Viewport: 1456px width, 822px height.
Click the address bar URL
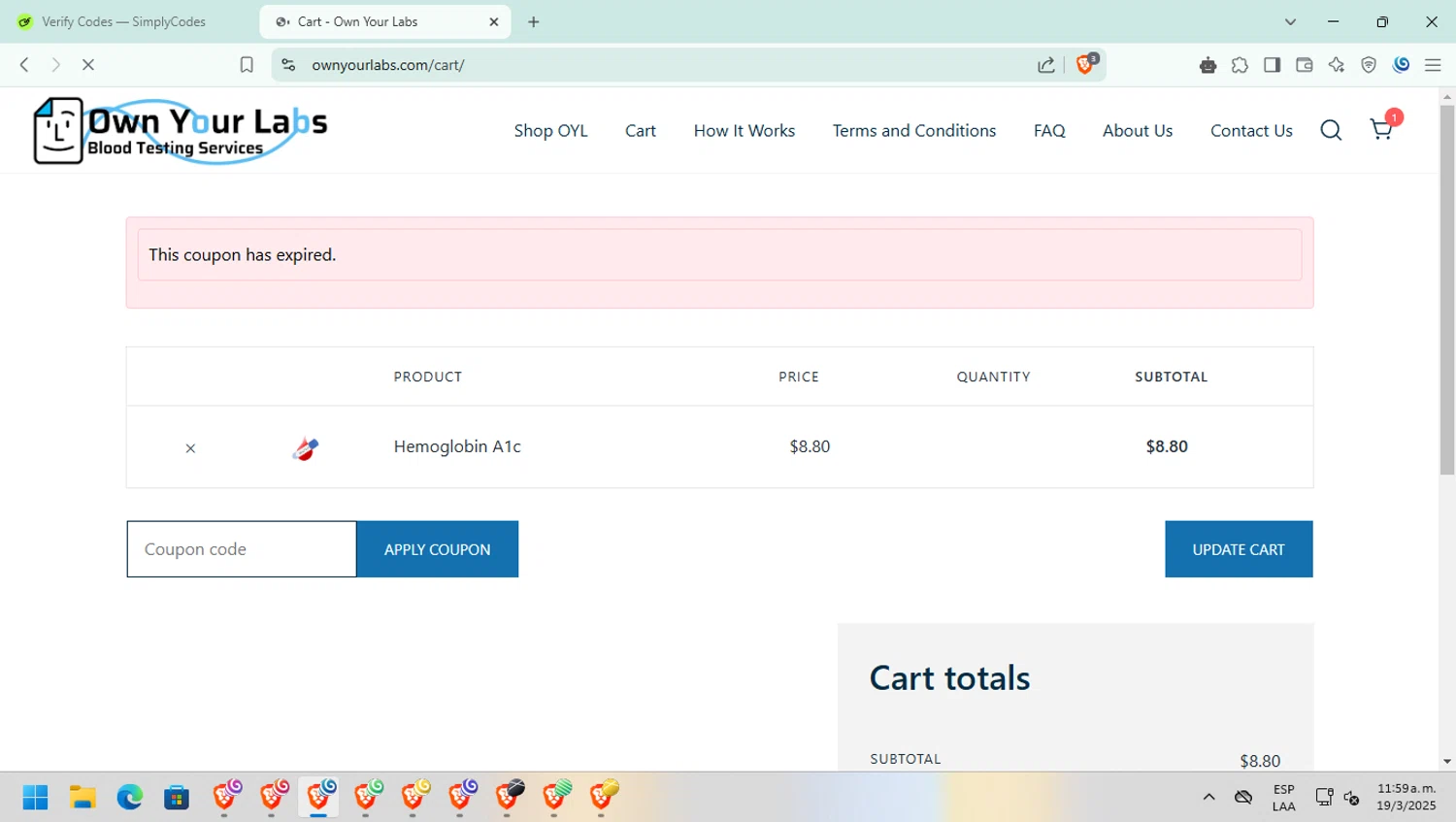pyautogui.click(x=388, y=65)
